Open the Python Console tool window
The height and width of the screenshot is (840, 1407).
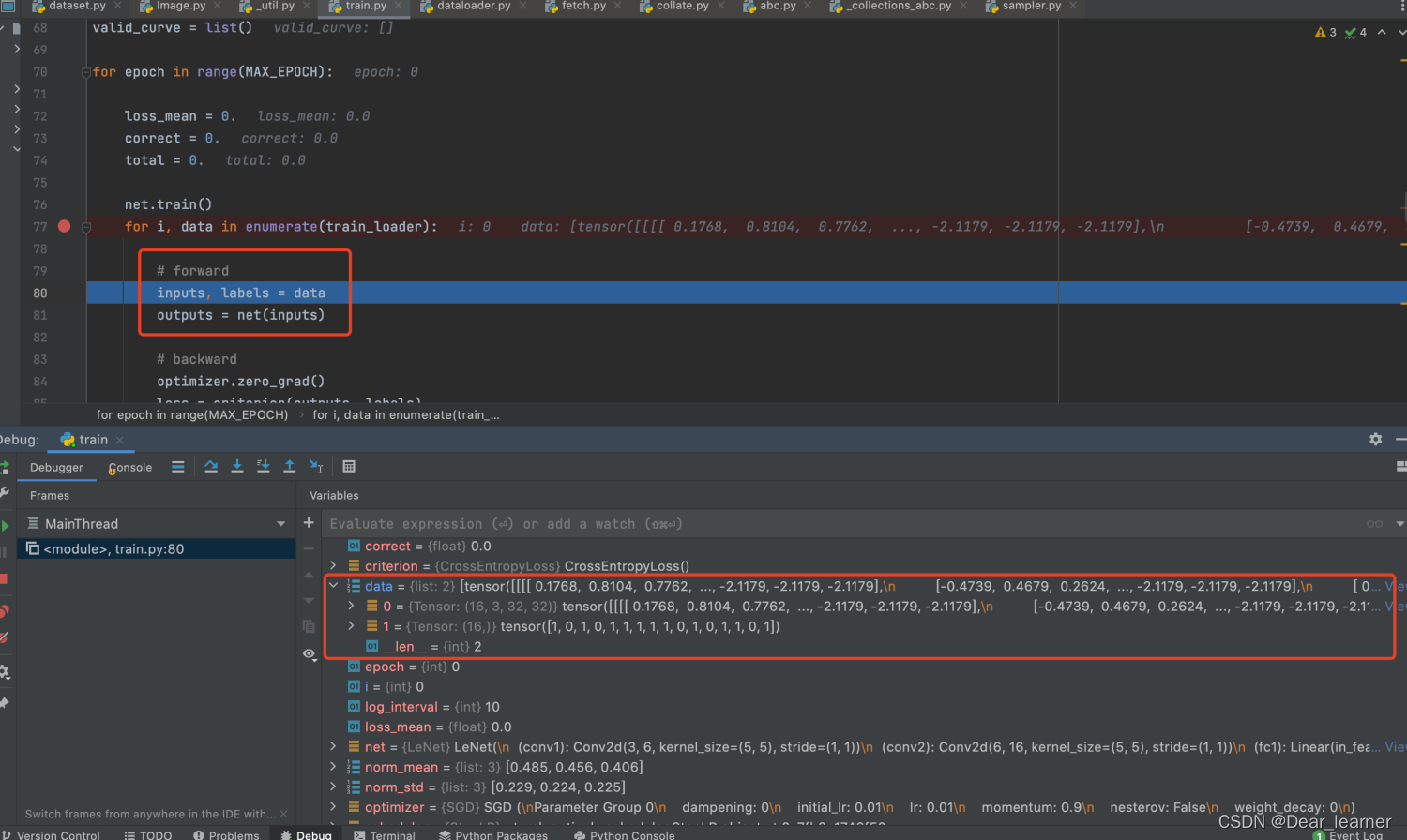pos(624,834)
